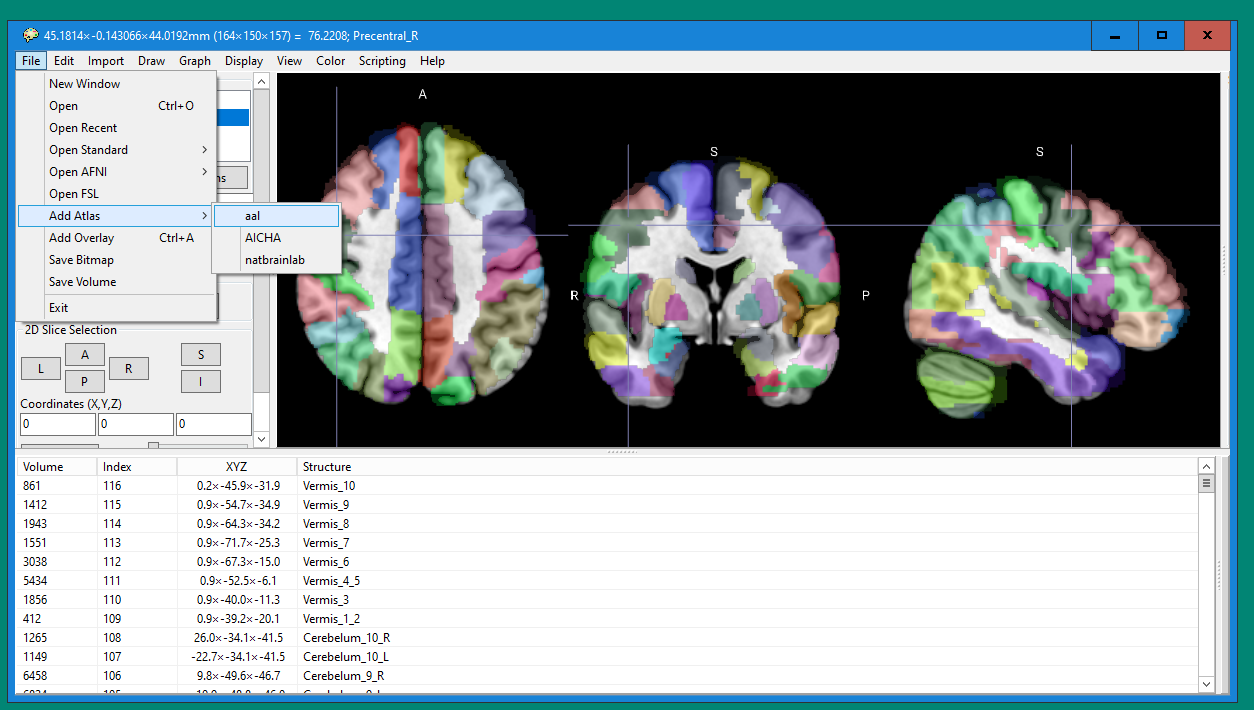Pick natbrainlab from the Add Atlas submenu

[x=276, y=260]
